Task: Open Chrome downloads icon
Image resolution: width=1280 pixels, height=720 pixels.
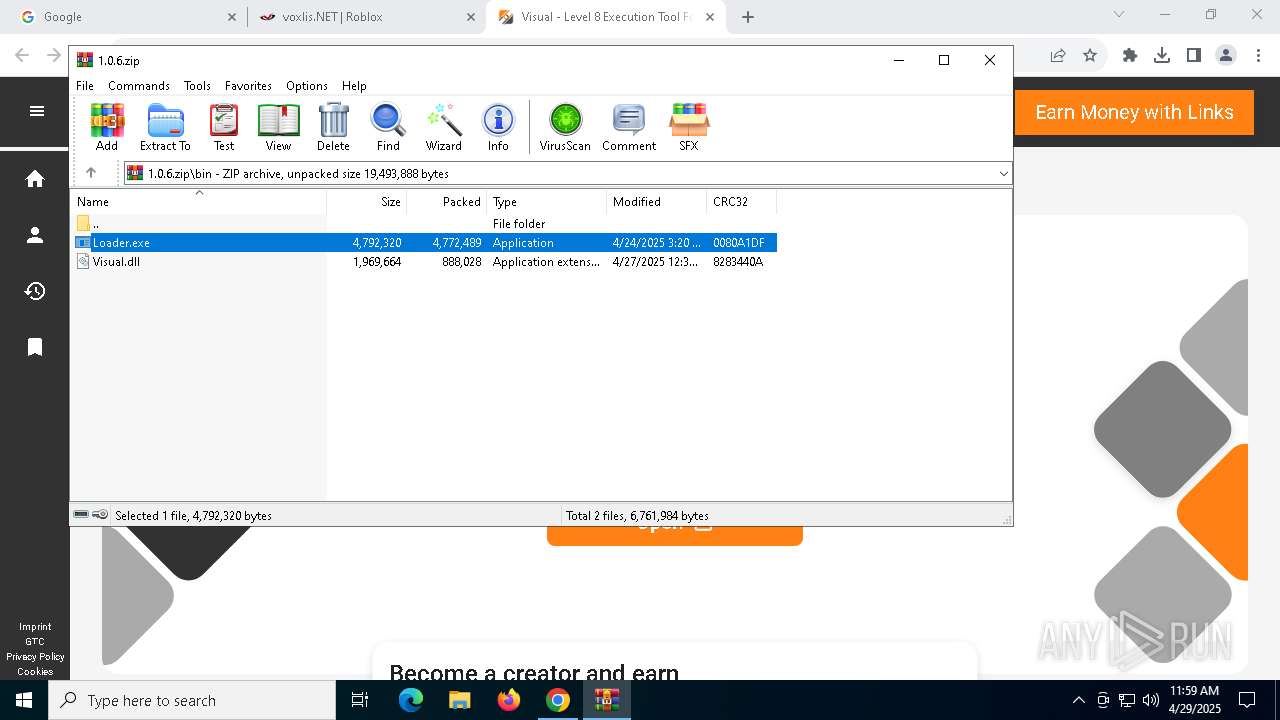Action: click(1162, 56)
